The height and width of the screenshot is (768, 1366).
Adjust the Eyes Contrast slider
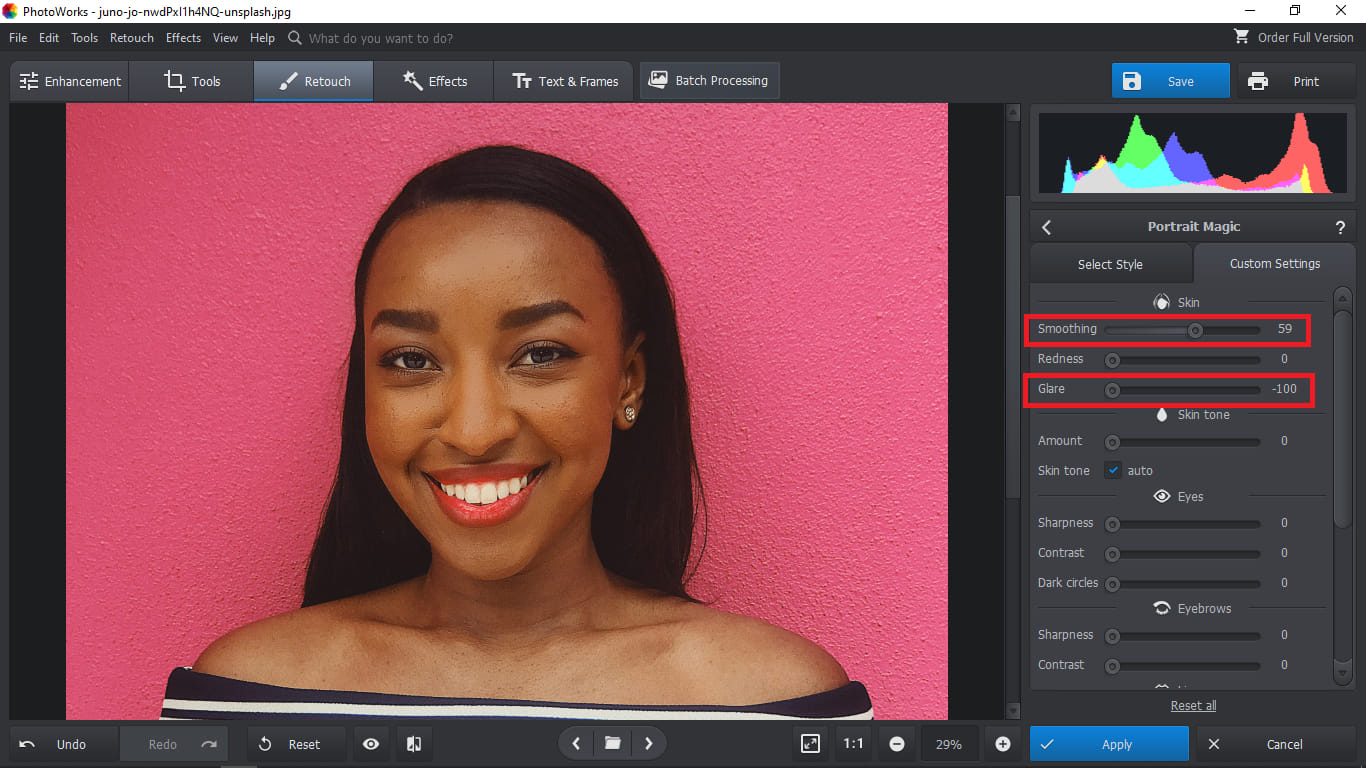(1183, 553)
